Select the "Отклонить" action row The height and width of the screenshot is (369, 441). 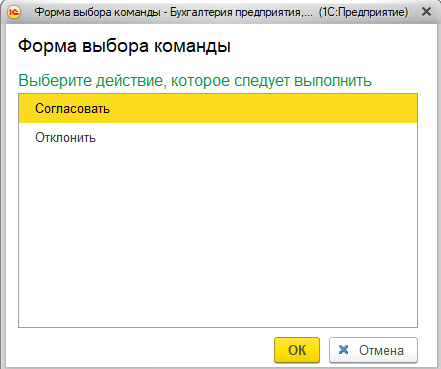tap(218, 137)
